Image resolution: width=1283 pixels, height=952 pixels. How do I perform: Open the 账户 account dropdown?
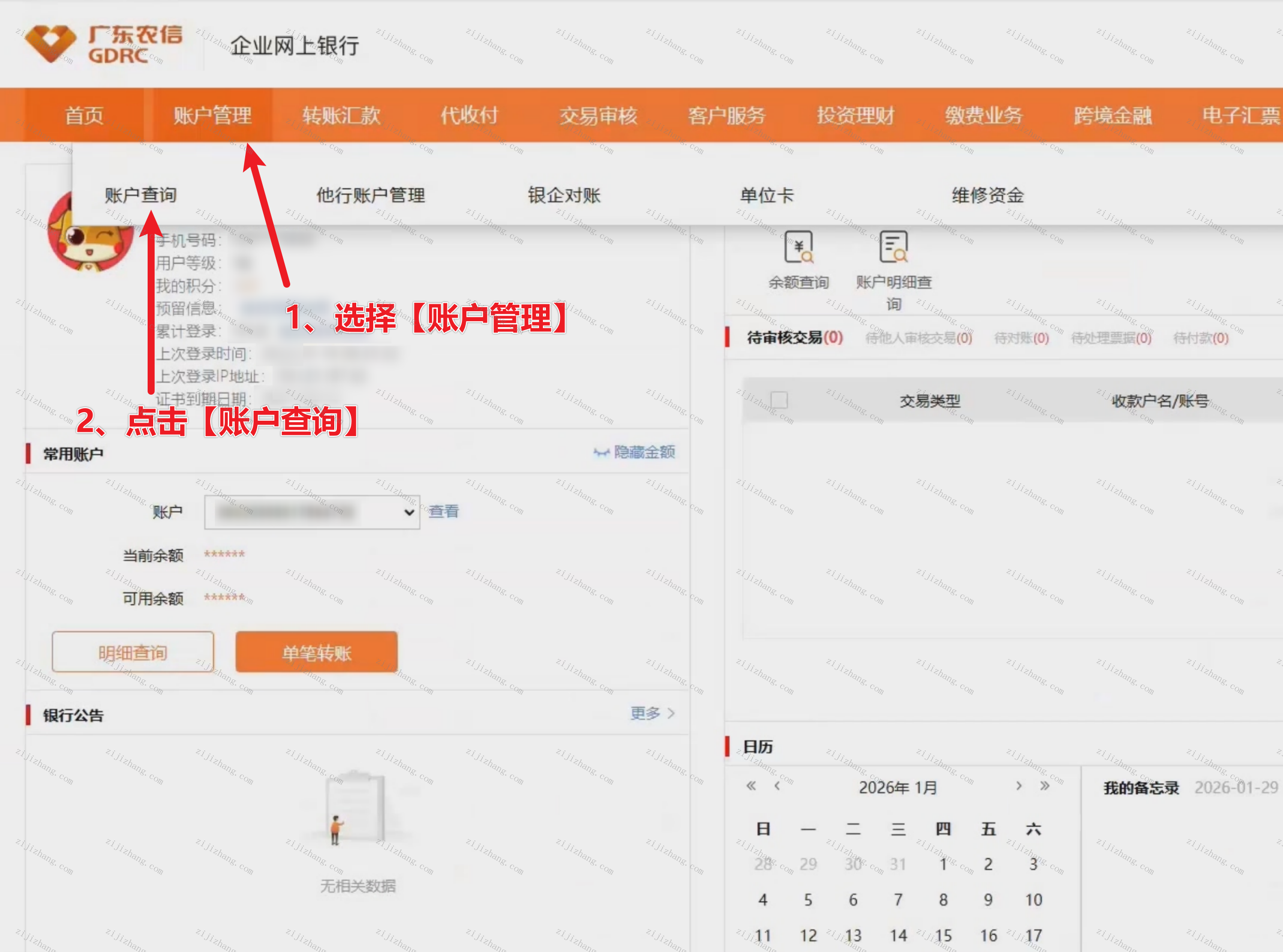(312, 512)
